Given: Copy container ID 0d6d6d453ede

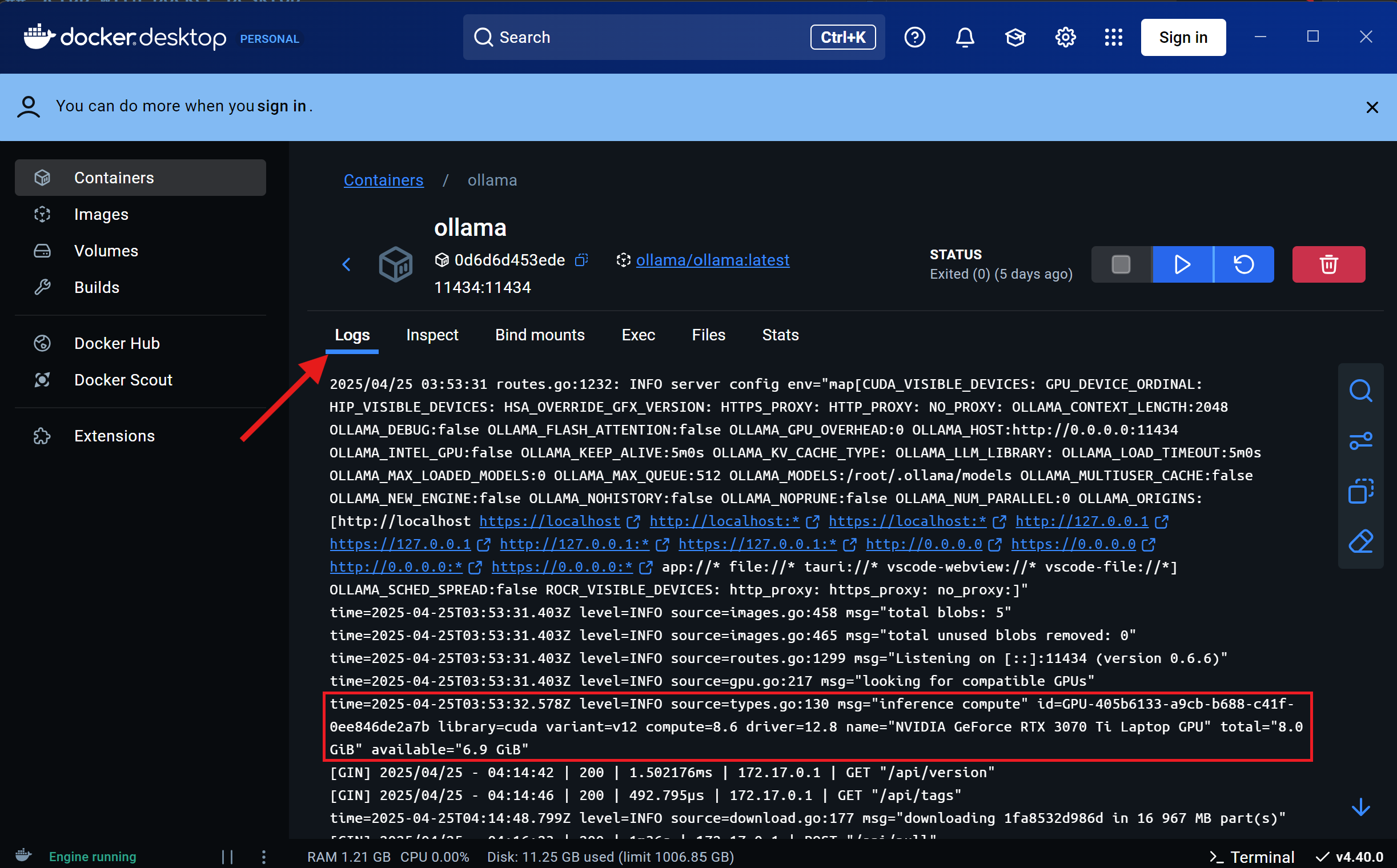Looking at the screenshot, I should pos(581,260).
